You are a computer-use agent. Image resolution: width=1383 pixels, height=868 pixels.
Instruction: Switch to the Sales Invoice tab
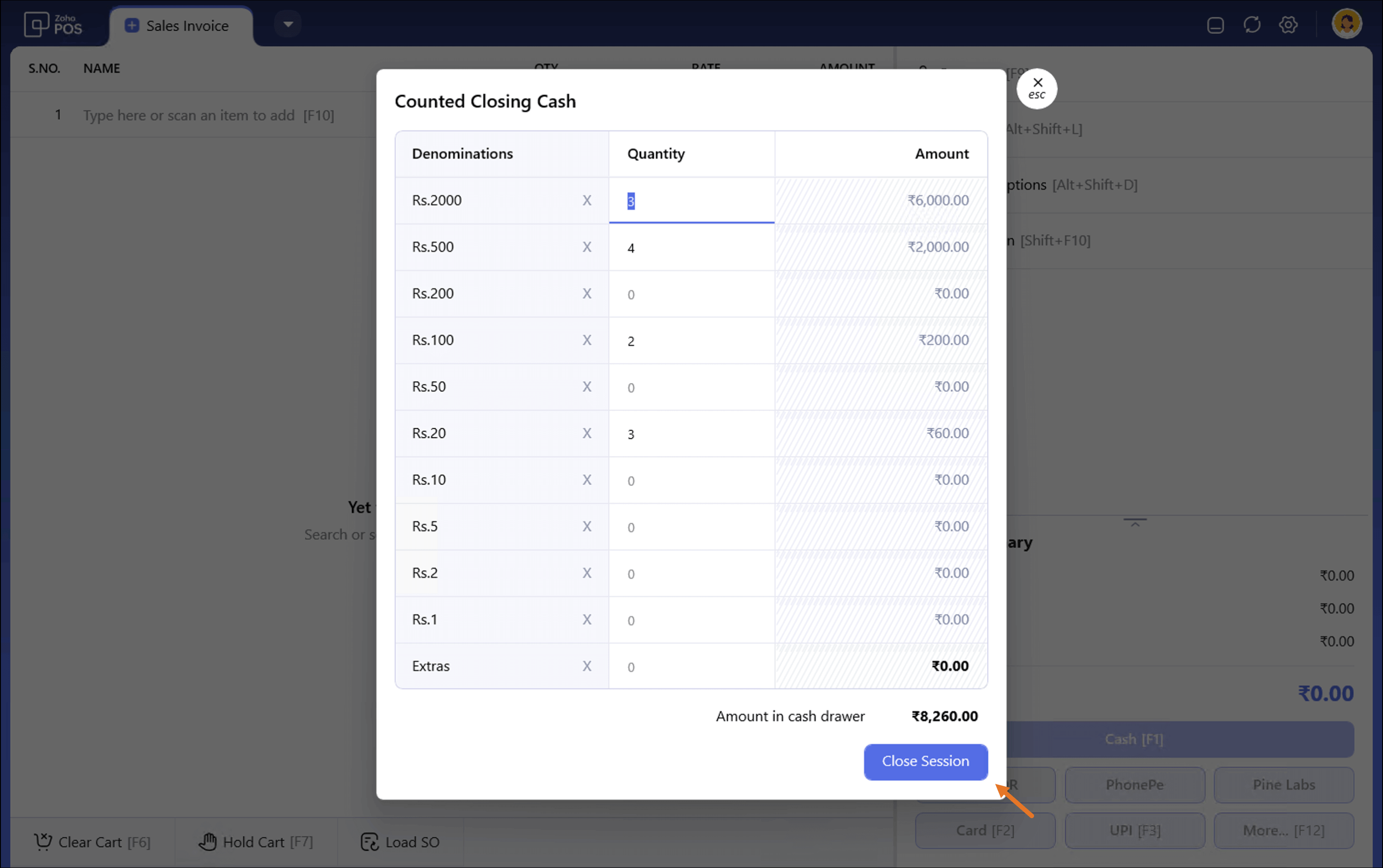pos(180,26)
